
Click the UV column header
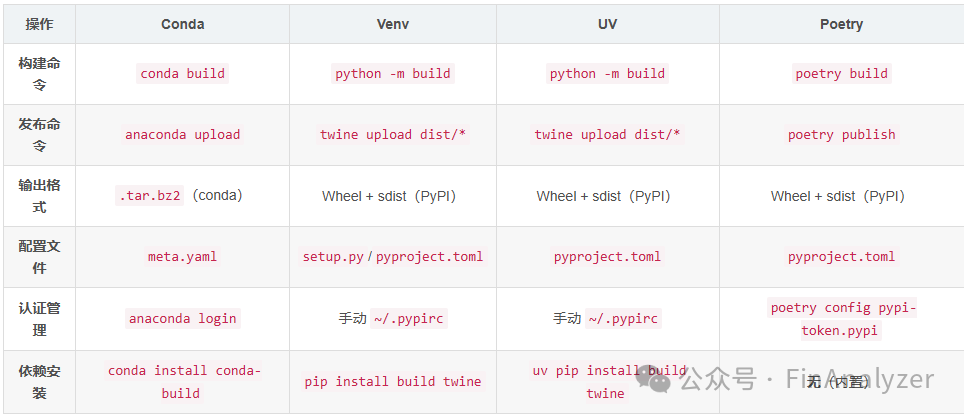coord(607,25)
